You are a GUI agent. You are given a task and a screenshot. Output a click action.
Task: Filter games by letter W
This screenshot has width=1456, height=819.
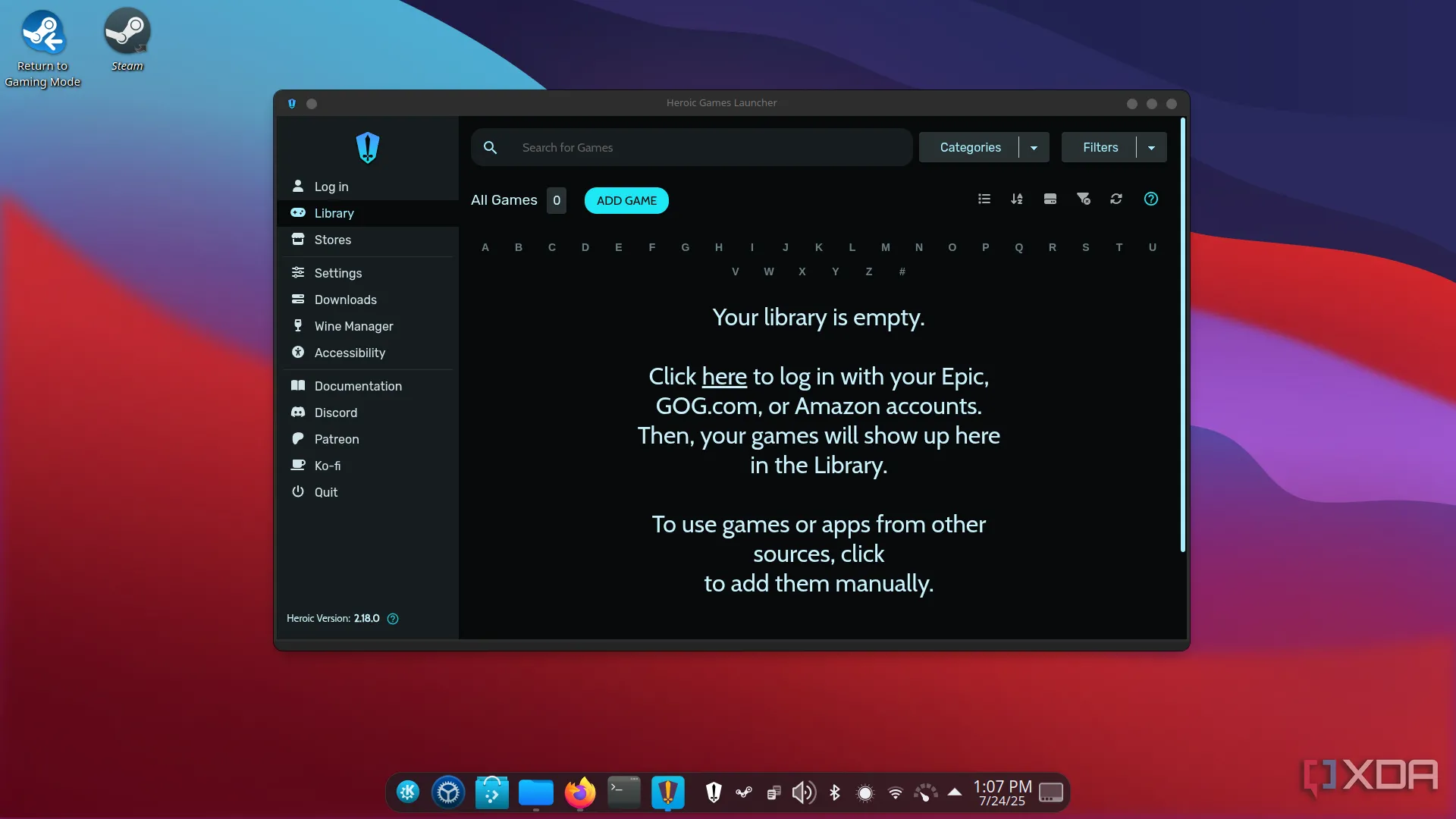point(769,271)
